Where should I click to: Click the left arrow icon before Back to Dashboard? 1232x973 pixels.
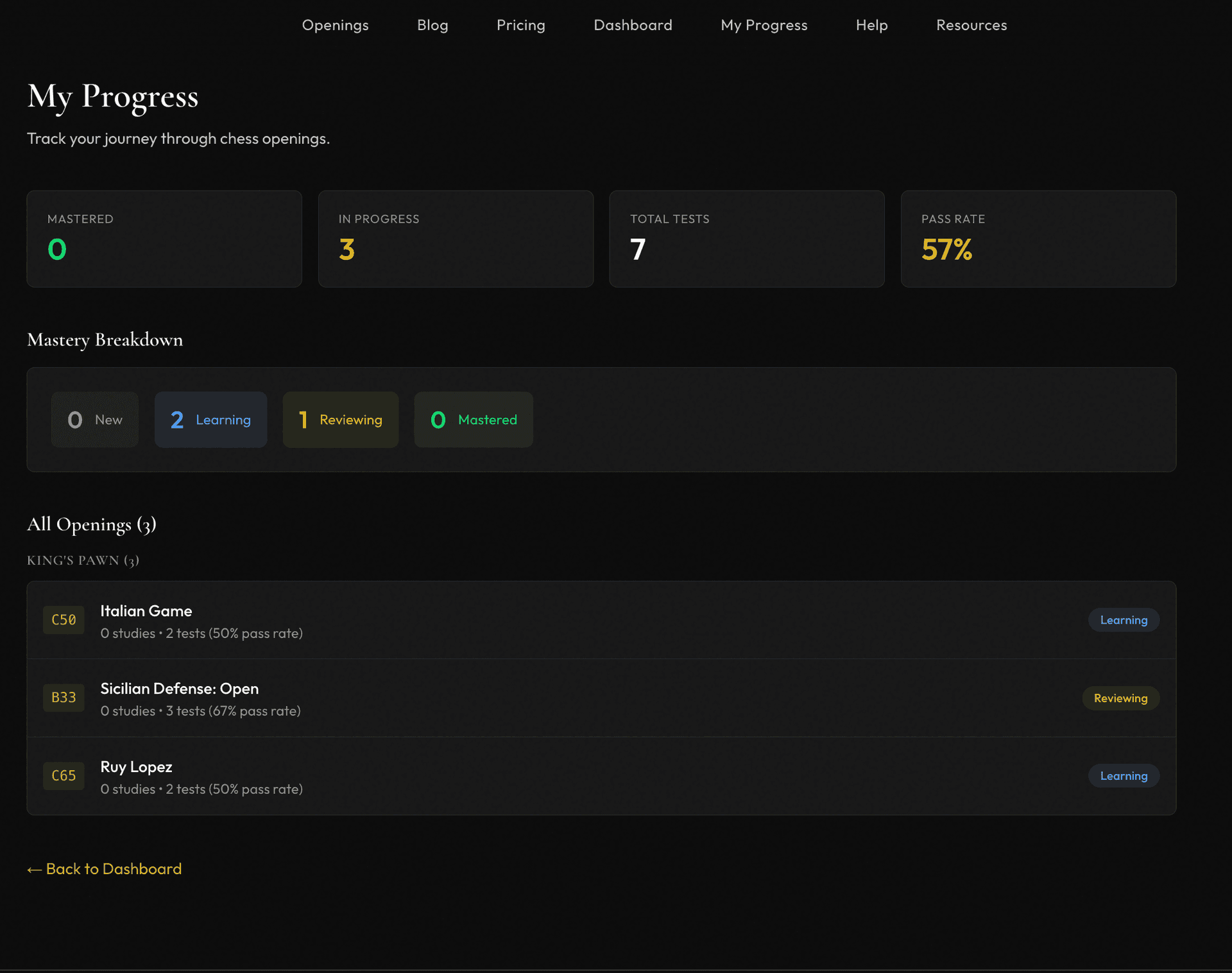[x=33, y=869]
